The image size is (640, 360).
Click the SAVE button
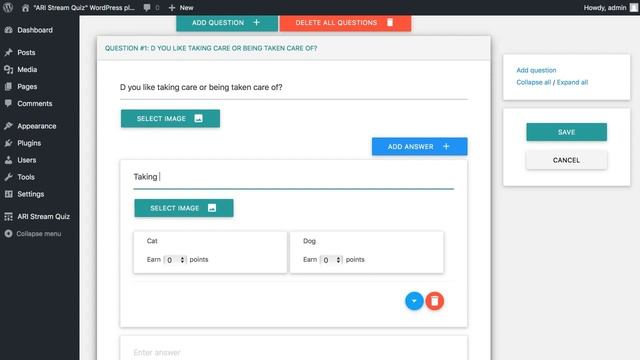[567, 132]
